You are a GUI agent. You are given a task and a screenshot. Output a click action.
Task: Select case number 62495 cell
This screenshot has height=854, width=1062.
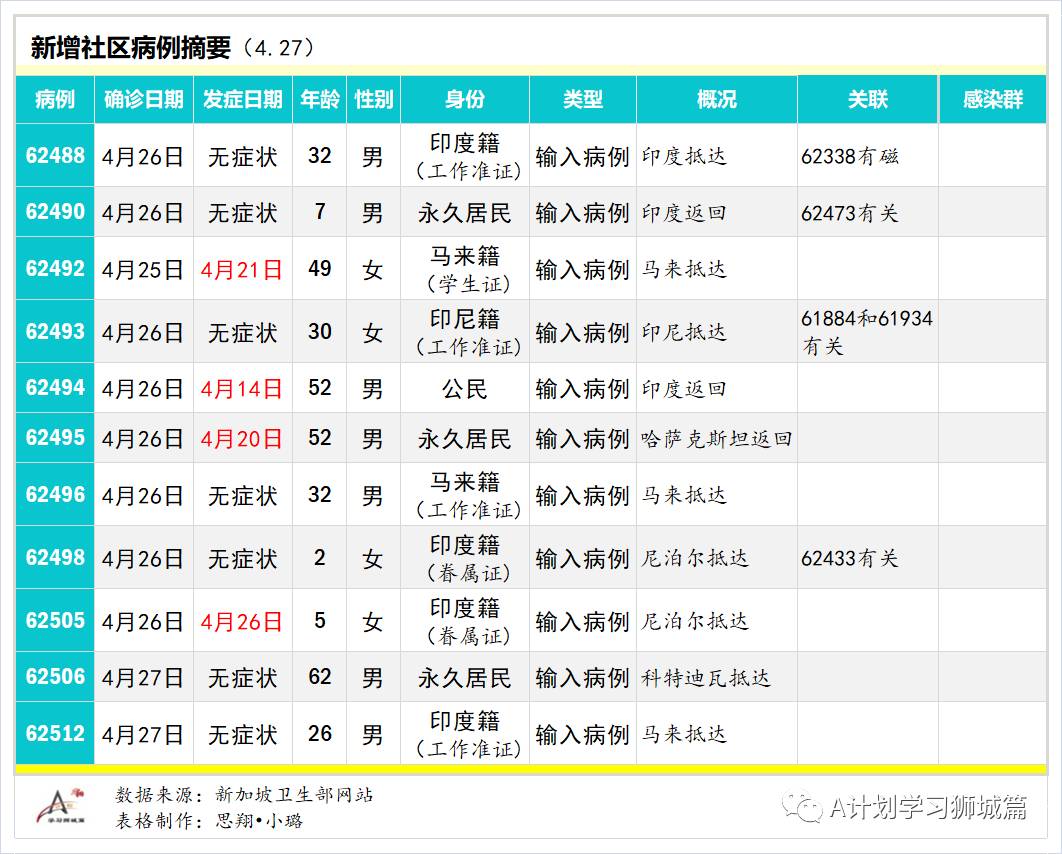coord(55,438)
